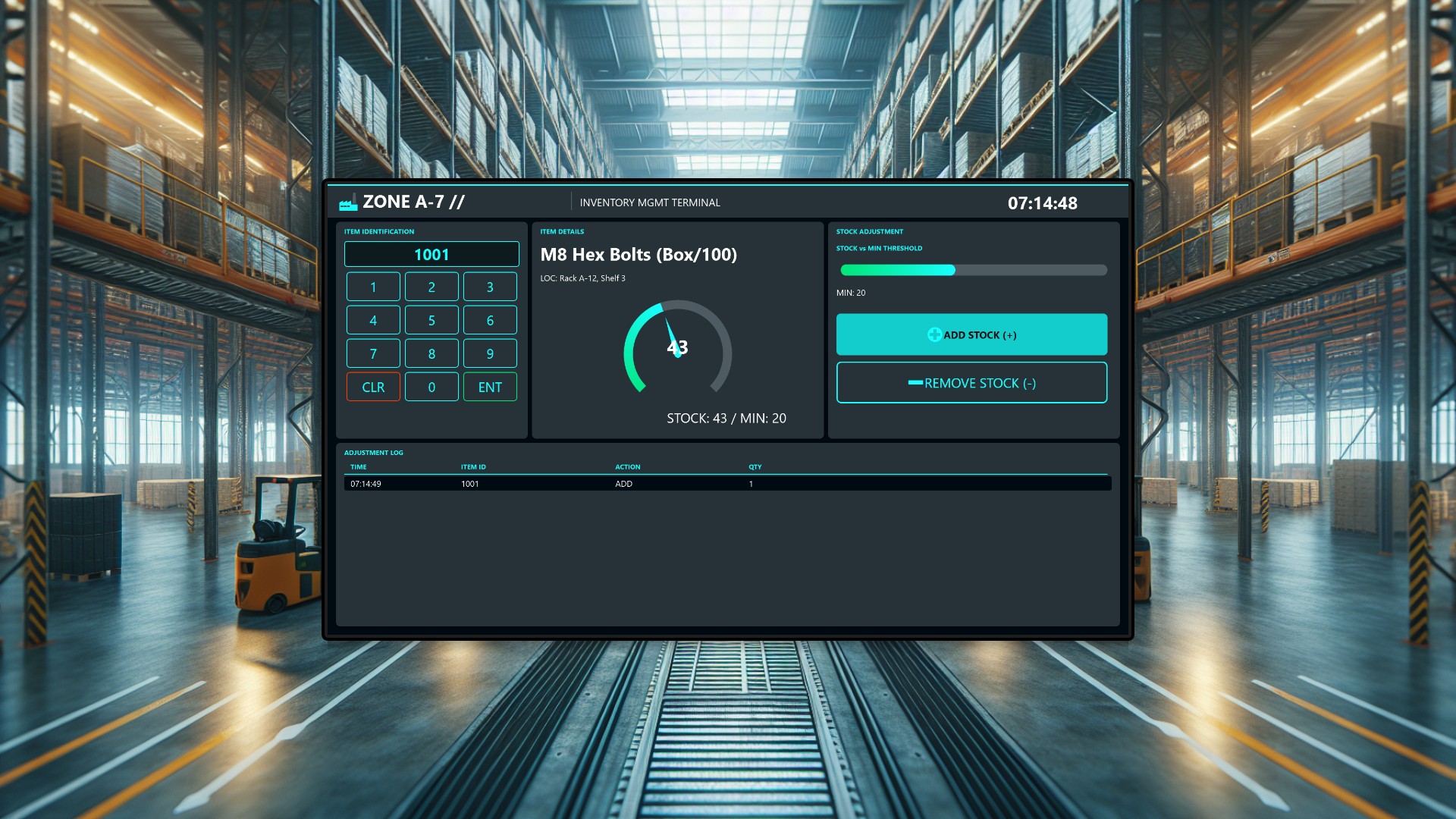Select the 07:14:49 log entry row
Screen dimensions: 1456x819
pos(726,483)
